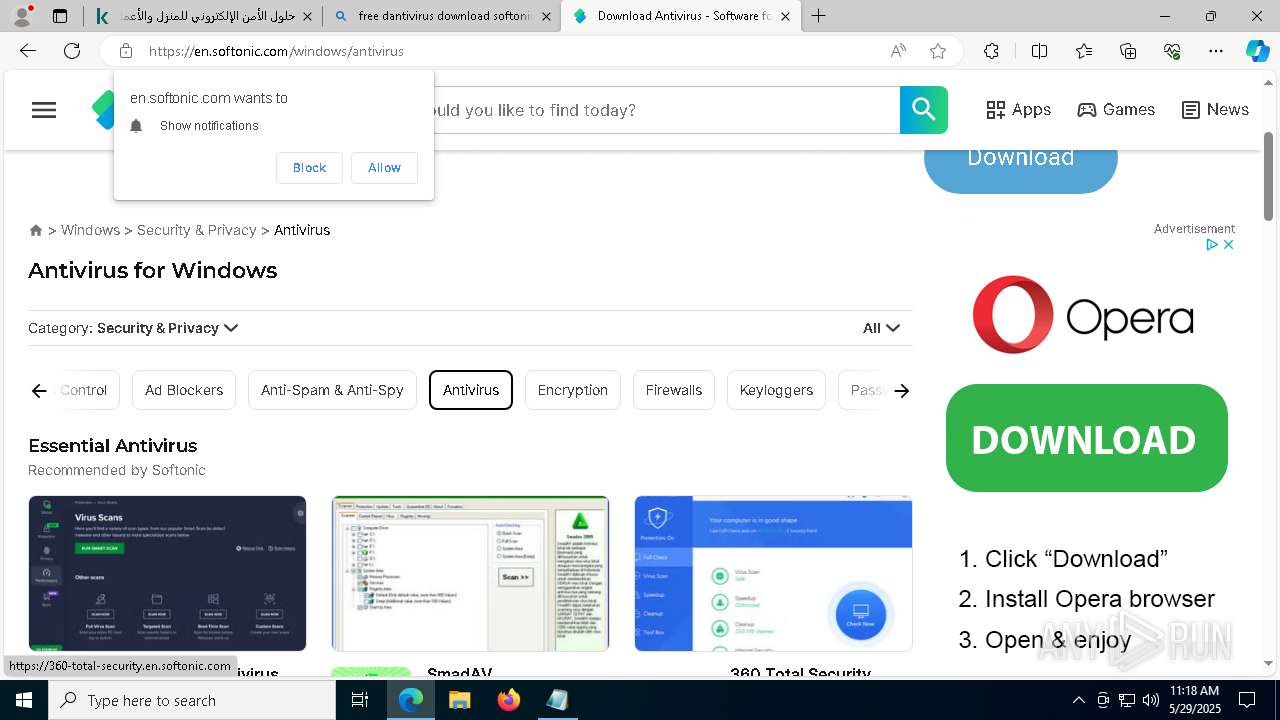Image resolution: width=1280 pixels, height=720 pixels.
Task: Switch to the Arabic-titled first tab
Action: (203, 16)
